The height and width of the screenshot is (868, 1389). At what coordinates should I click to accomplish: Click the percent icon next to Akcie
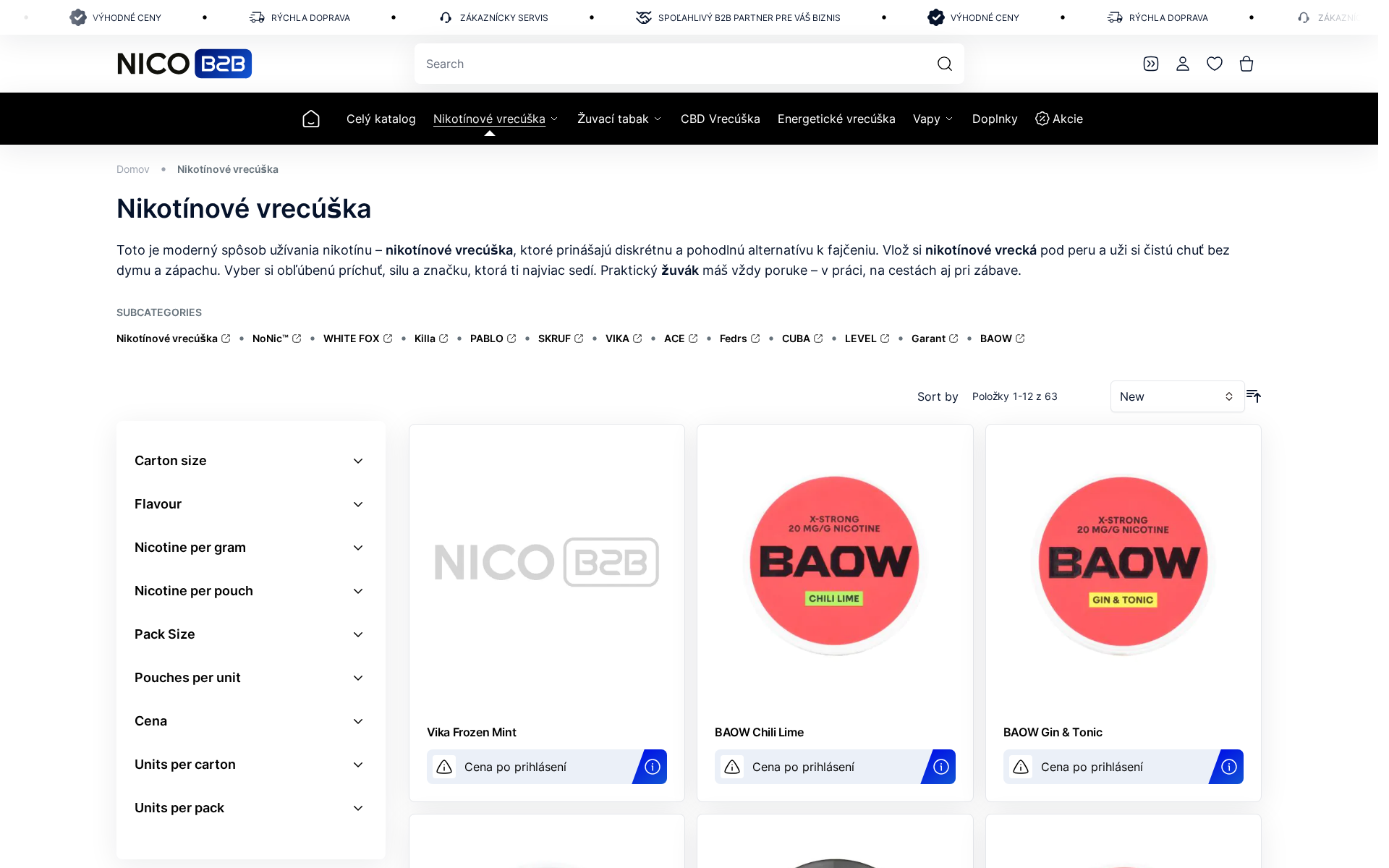(1042, 119)
